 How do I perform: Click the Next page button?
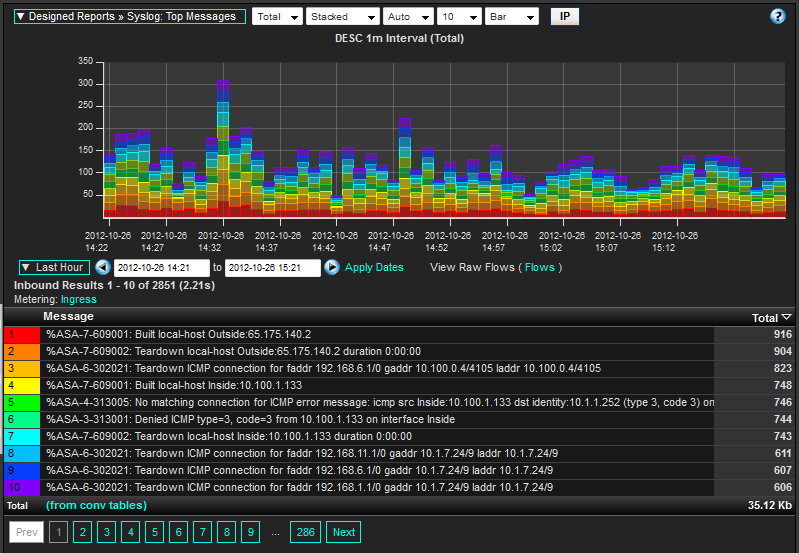click(x=343, y=532)
